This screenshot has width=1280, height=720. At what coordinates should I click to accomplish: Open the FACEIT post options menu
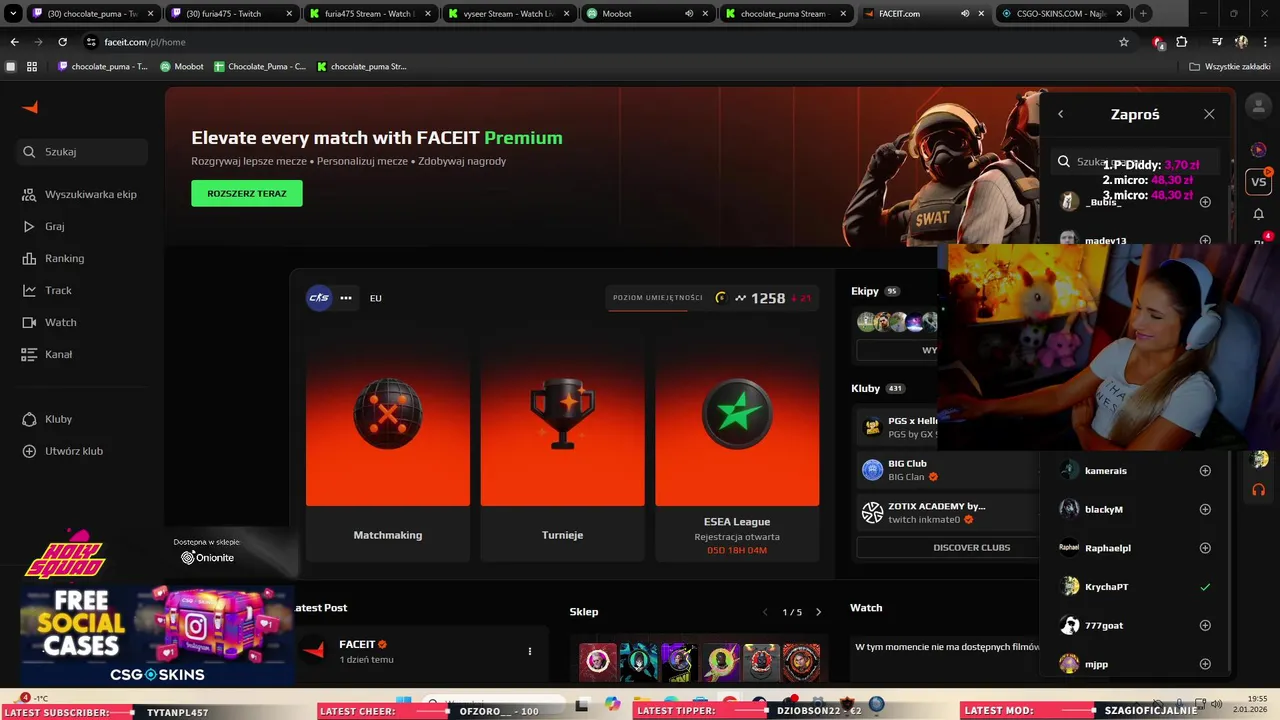point(530,651)
